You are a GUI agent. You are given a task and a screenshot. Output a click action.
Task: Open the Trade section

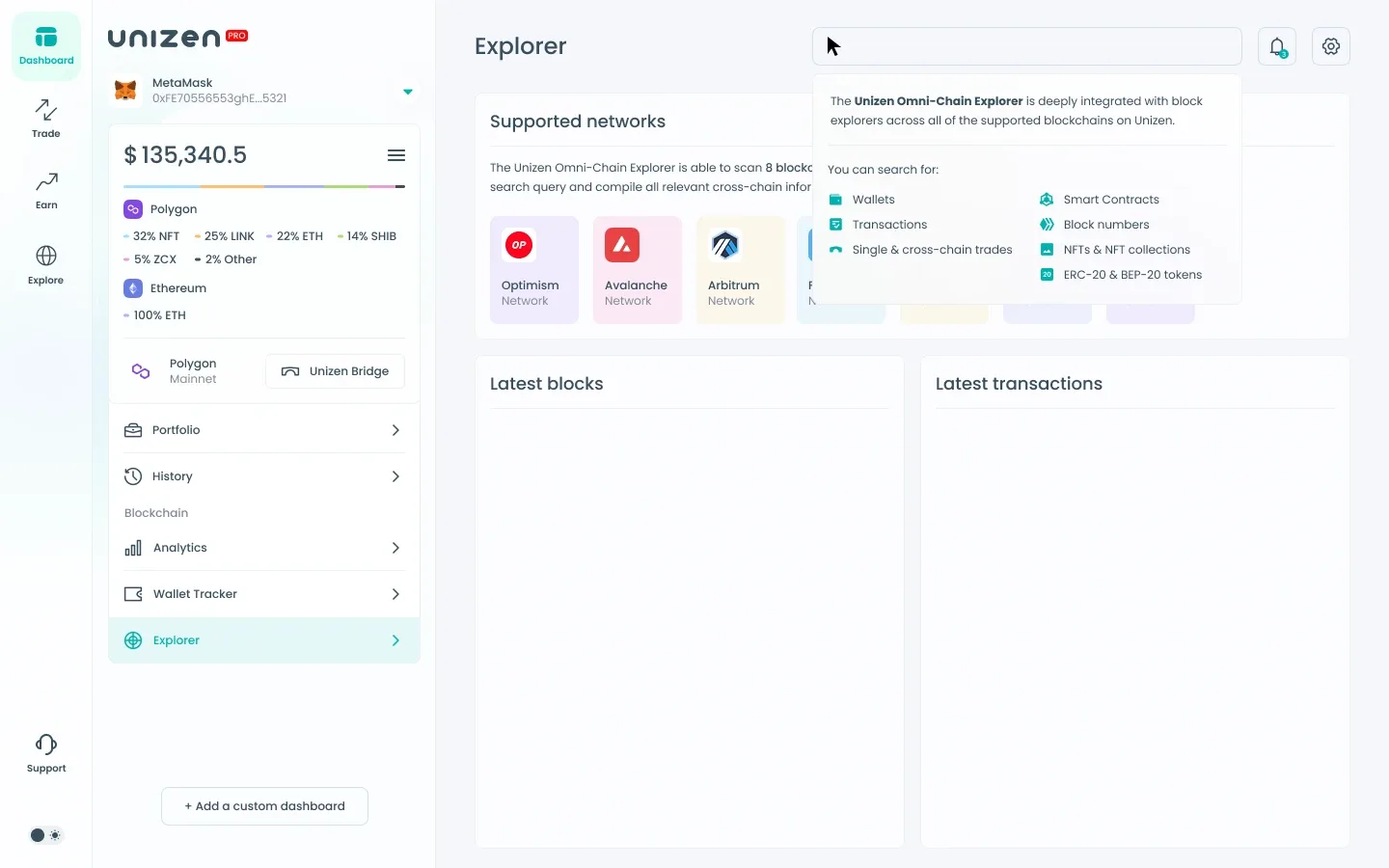coord(46,118)
